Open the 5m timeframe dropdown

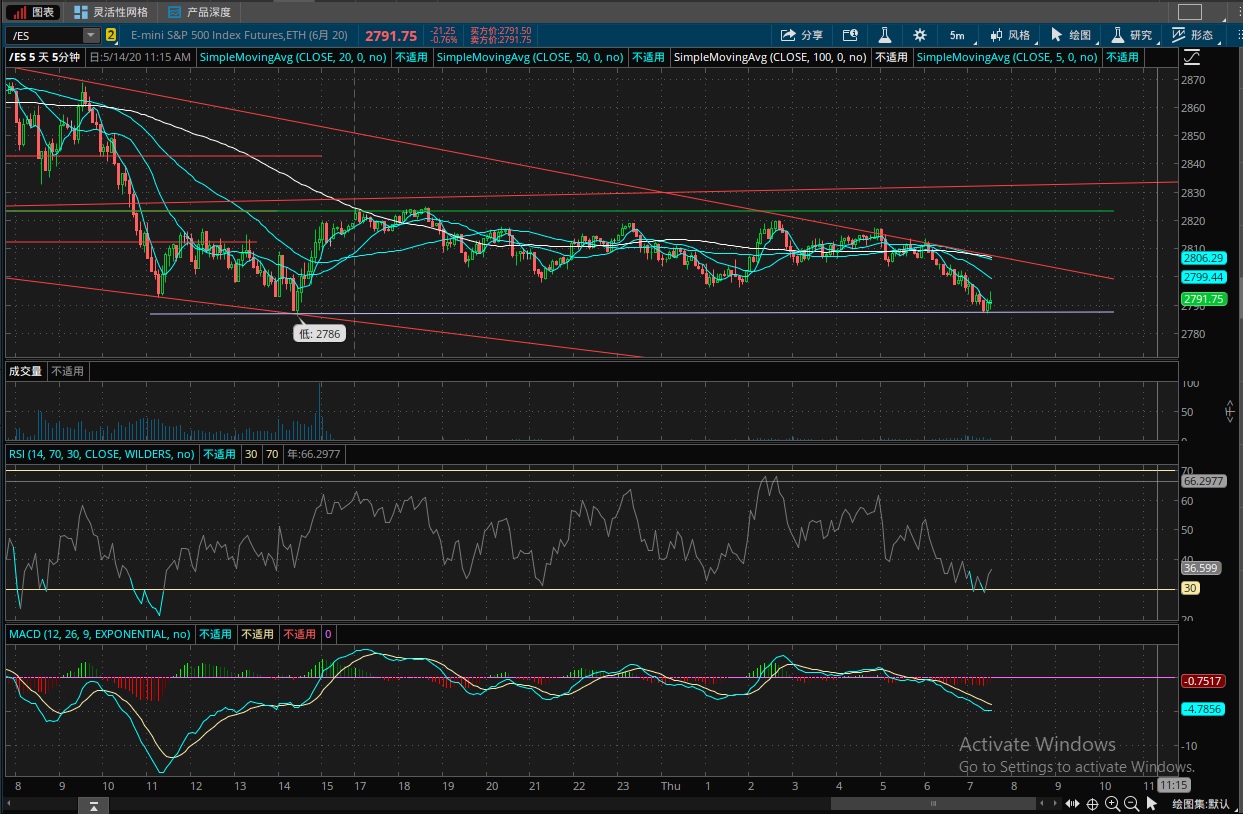(957, 35)
